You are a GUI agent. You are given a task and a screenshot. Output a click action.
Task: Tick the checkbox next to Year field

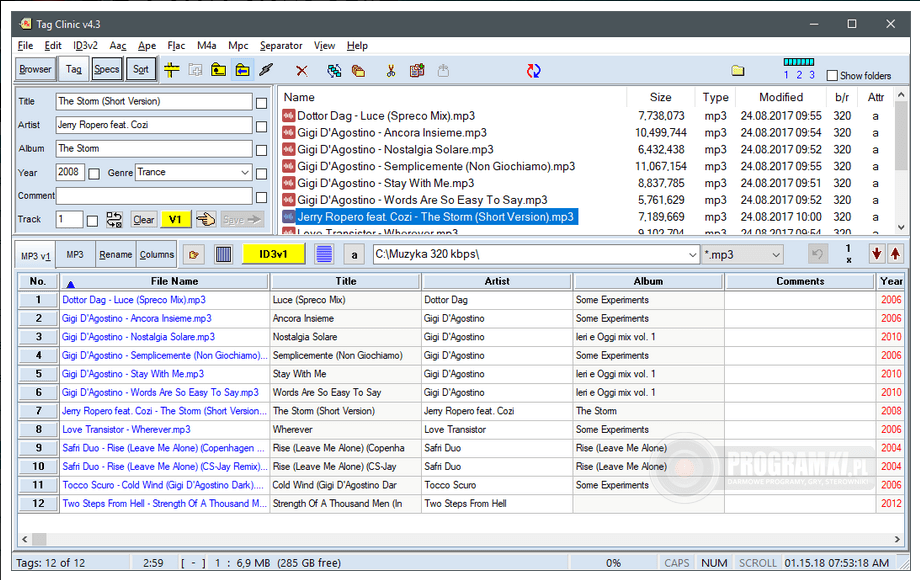[x=94, y=174]
